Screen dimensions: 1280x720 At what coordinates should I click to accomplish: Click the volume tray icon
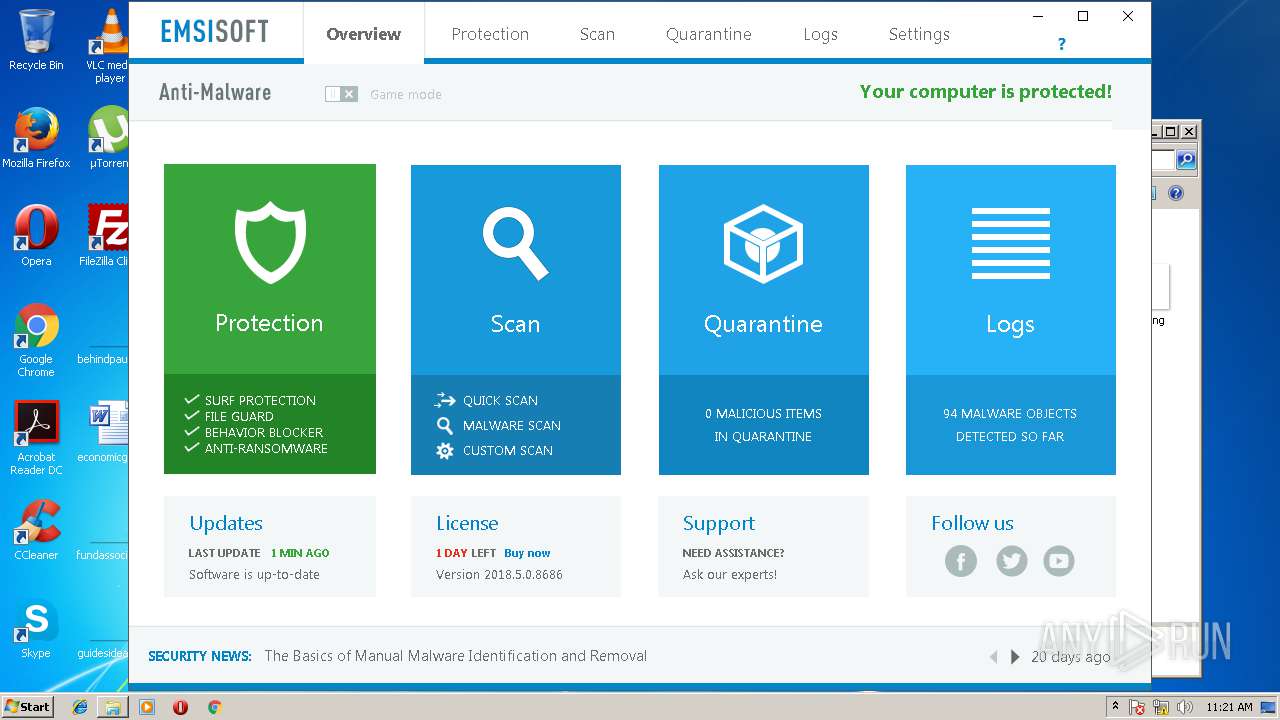tap(1183, 707)
